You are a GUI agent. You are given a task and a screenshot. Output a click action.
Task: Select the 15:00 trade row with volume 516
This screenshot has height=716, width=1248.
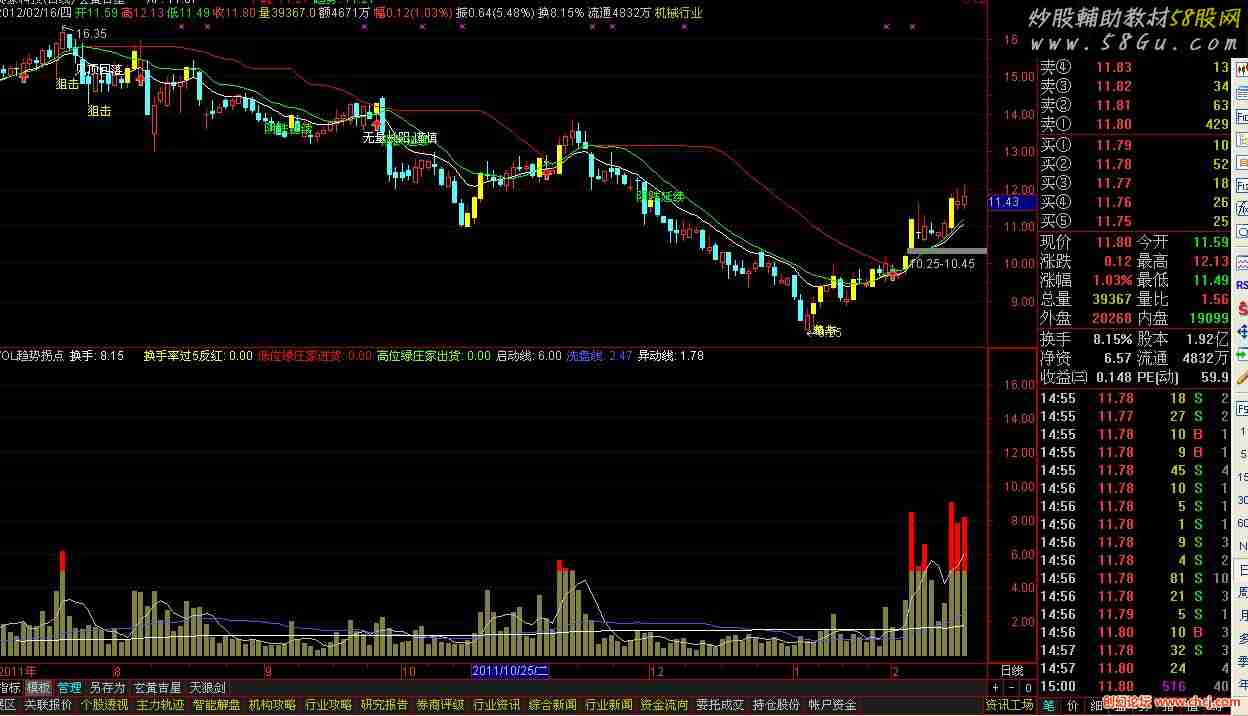(1135, 686)
